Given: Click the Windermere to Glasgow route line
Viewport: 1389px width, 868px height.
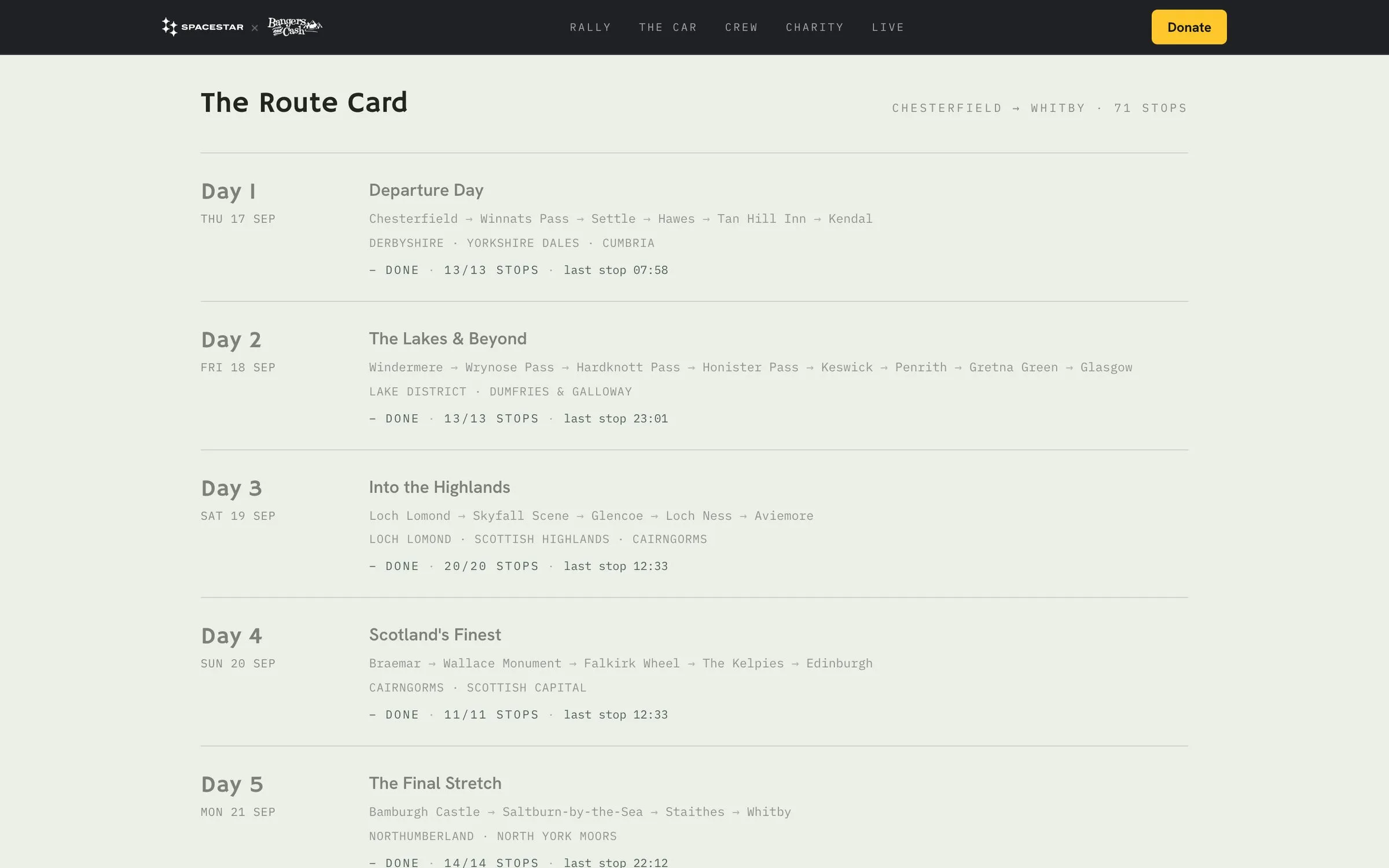Looking at the screenshot, I should (751, 367).
